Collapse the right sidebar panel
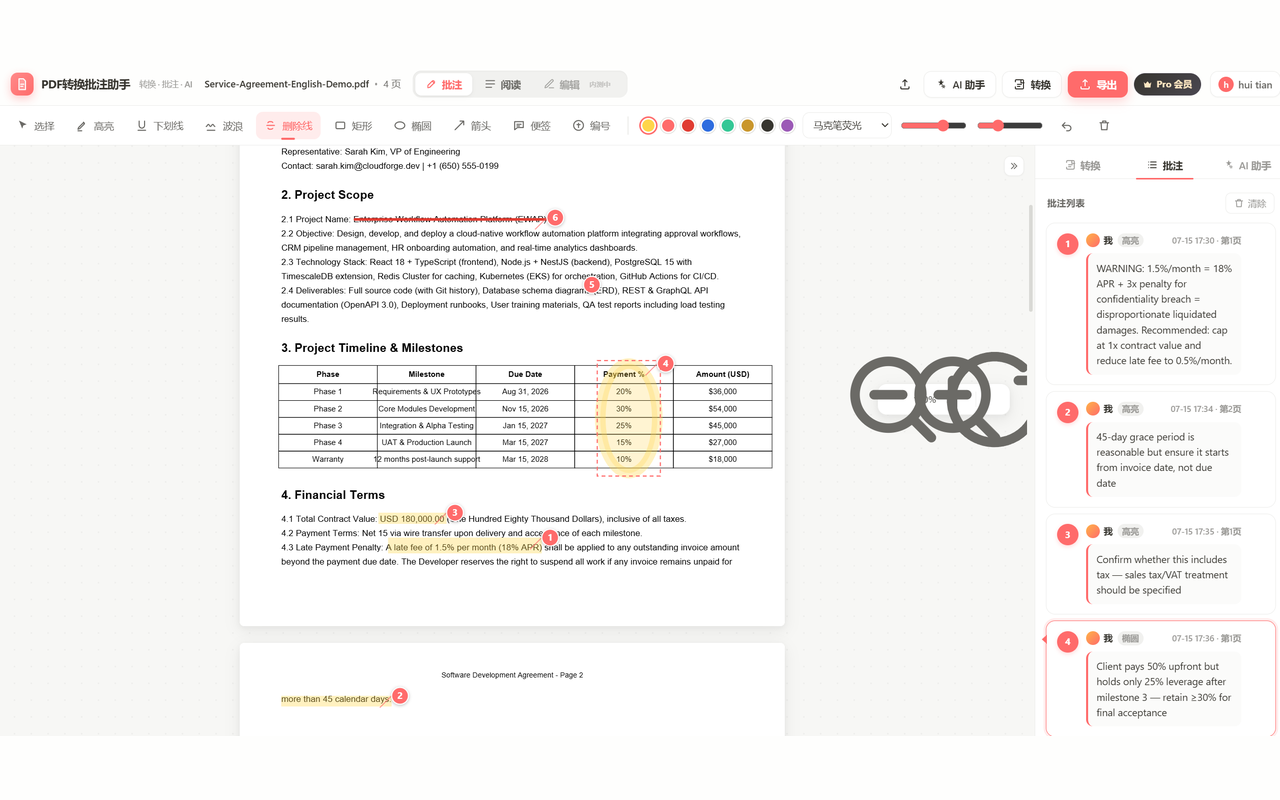 pos(1014,166)
